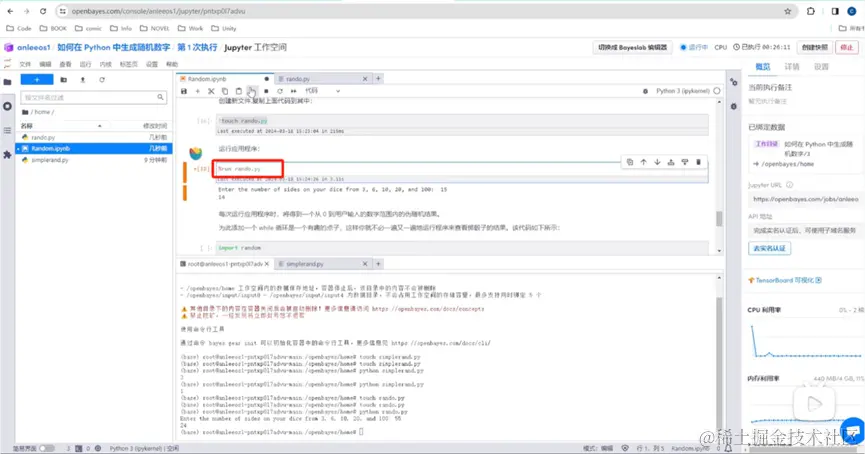Open the property inspector gears icon

(734, 82)
